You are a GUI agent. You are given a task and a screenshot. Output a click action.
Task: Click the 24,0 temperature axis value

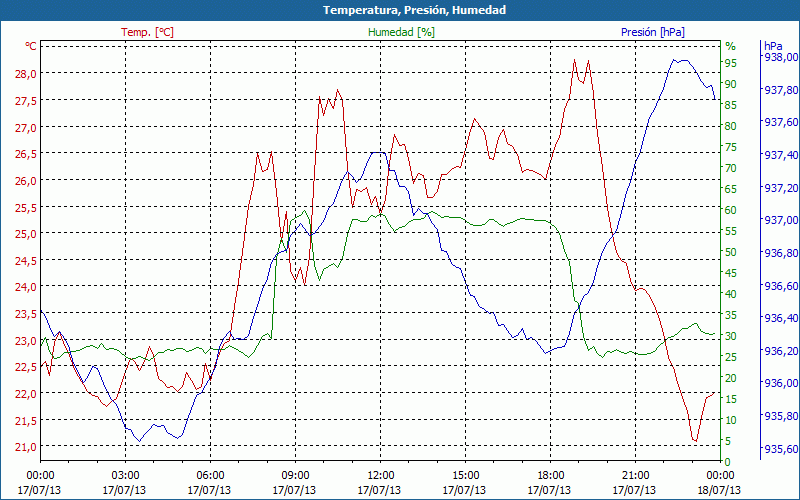tap(27, 287)
